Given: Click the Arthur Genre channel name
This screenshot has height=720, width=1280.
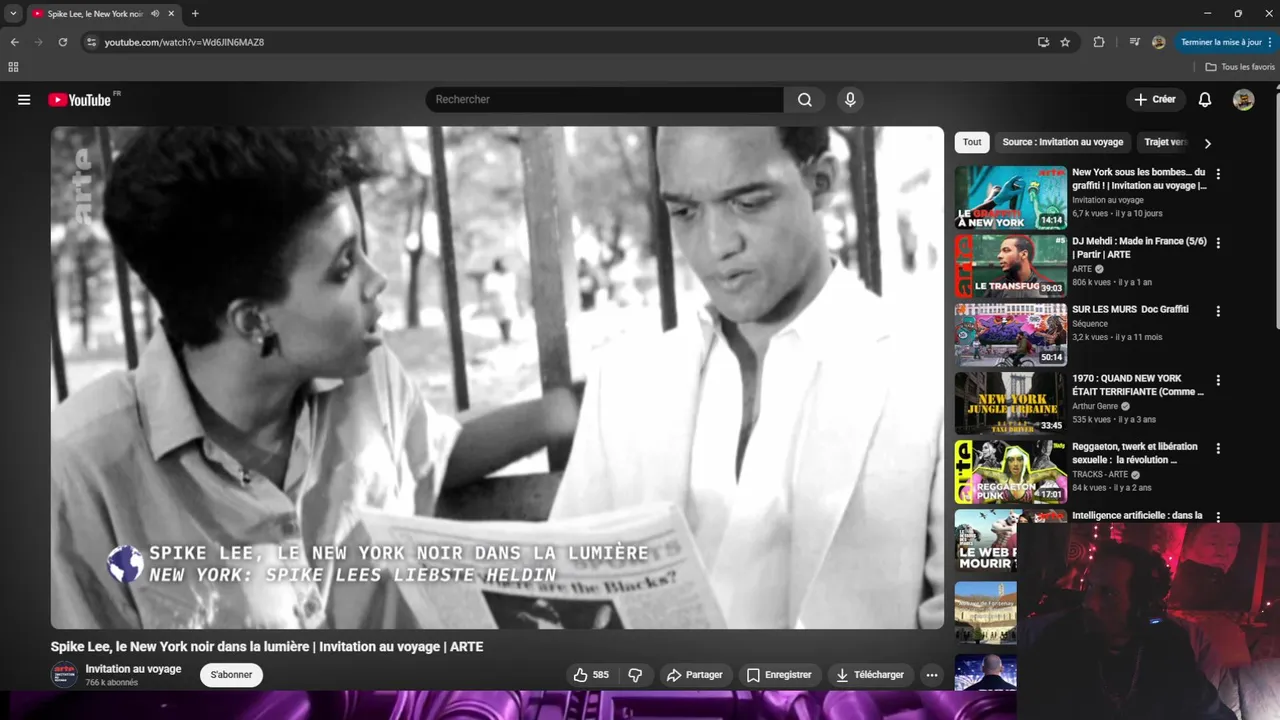Looking at the screenshot, I should pos(1097,407).
